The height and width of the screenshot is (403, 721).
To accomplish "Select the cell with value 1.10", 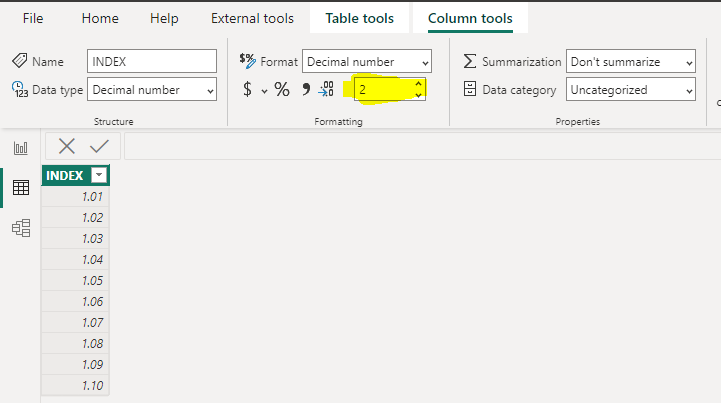I will [x=75, y=386].
